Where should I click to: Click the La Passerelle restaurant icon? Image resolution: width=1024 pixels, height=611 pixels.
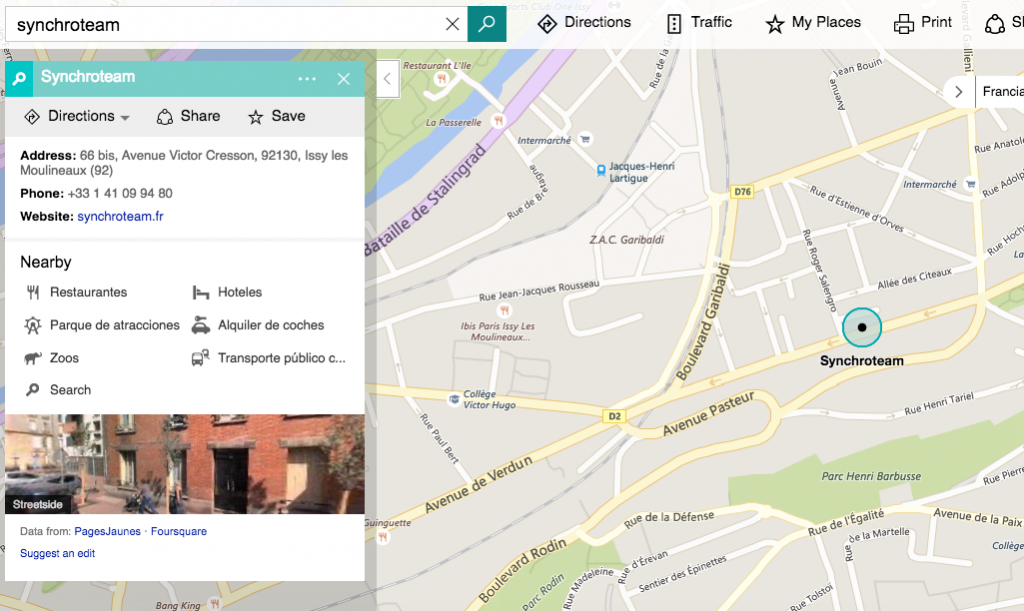pyautogui.click(x=499, y=121)
